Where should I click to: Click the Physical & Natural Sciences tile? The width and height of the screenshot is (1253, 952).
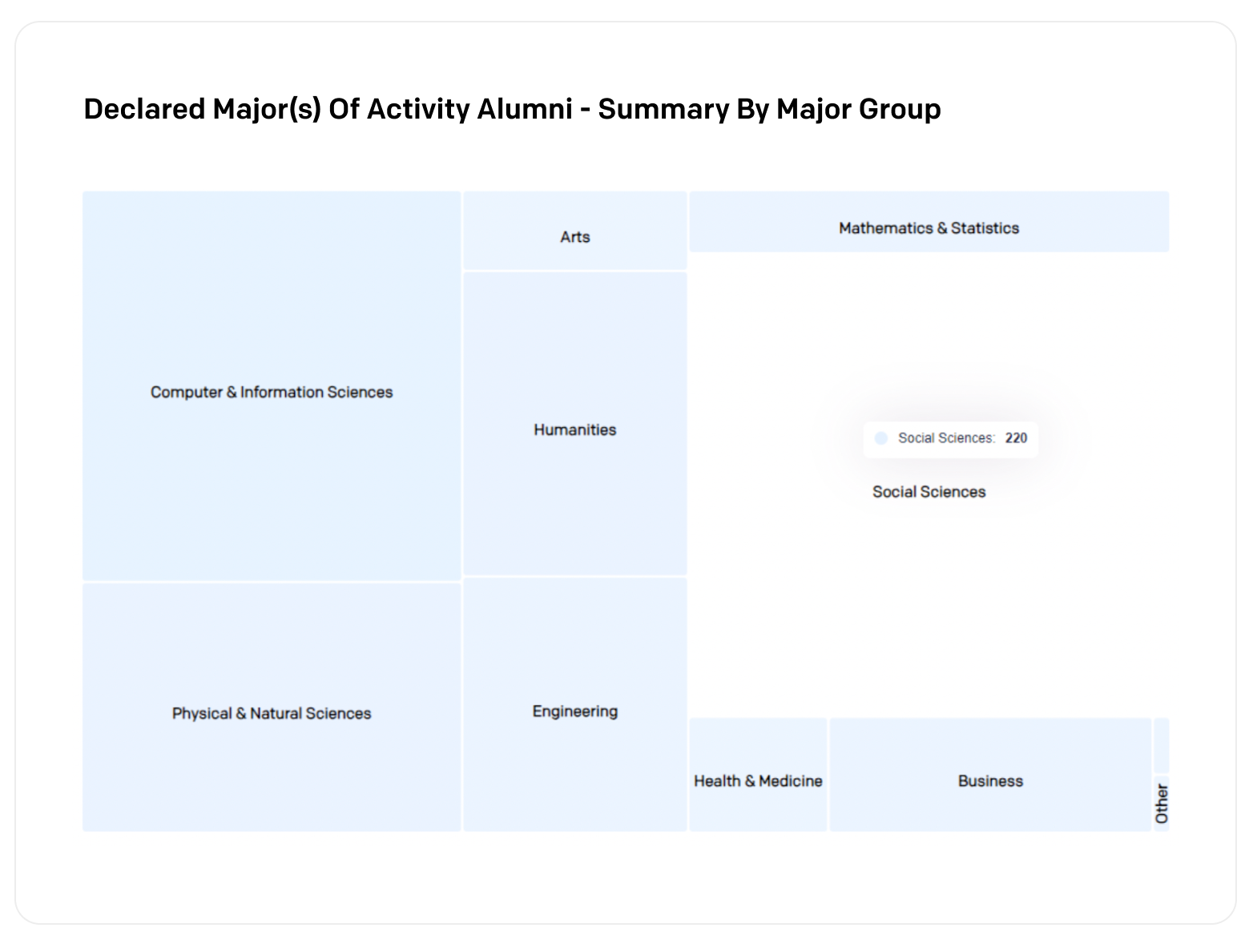click(272, 707)
